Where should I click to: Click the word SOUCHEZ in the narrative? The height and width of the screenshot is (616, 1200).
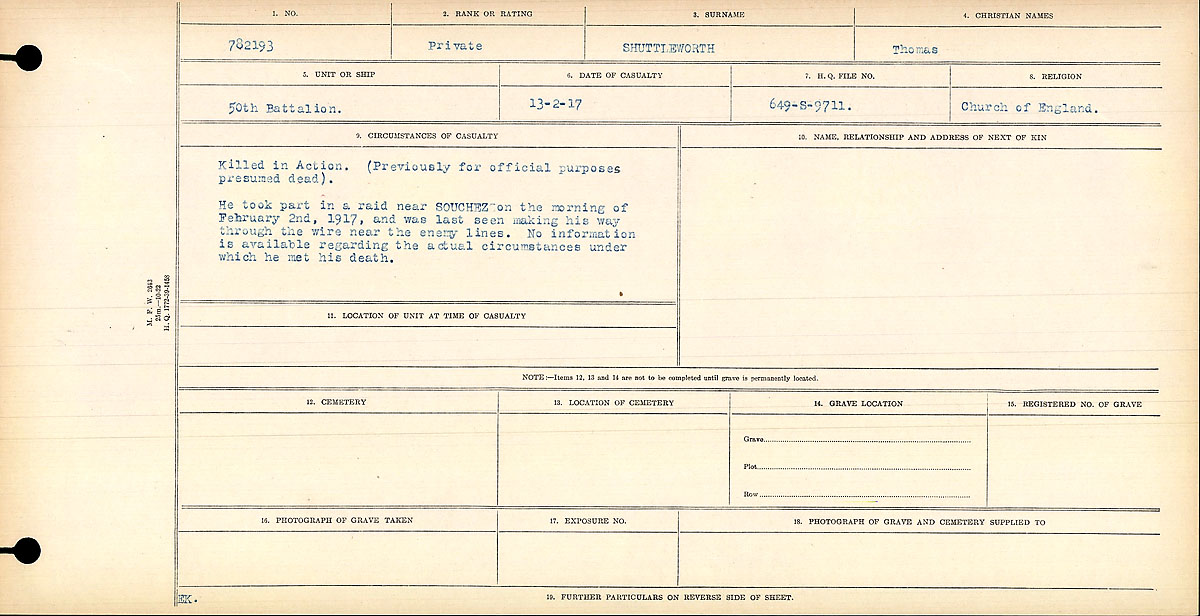click(x=428, y=205)
